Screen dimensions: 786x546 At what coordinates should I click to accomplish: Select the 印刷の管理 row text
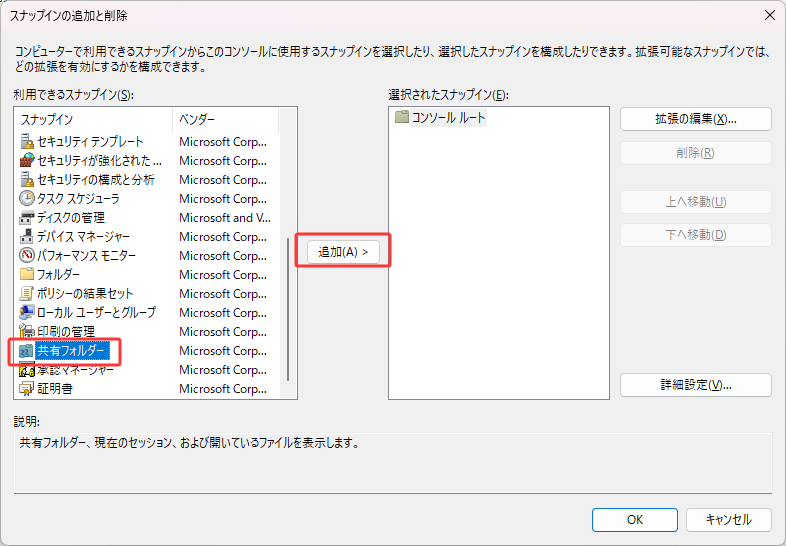pos(66,331)
